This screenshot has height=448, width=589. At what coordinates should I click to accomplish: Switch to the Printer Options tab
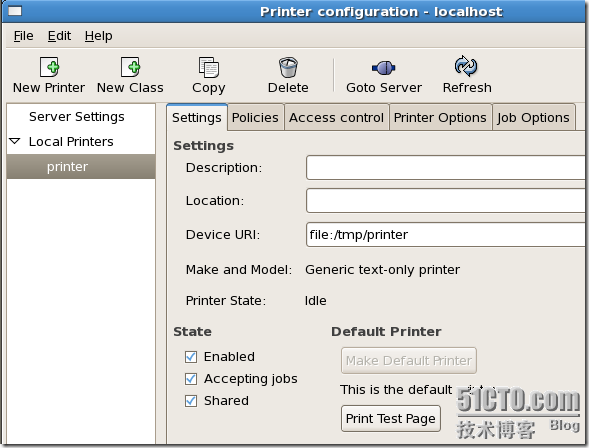tap(440, 118)
